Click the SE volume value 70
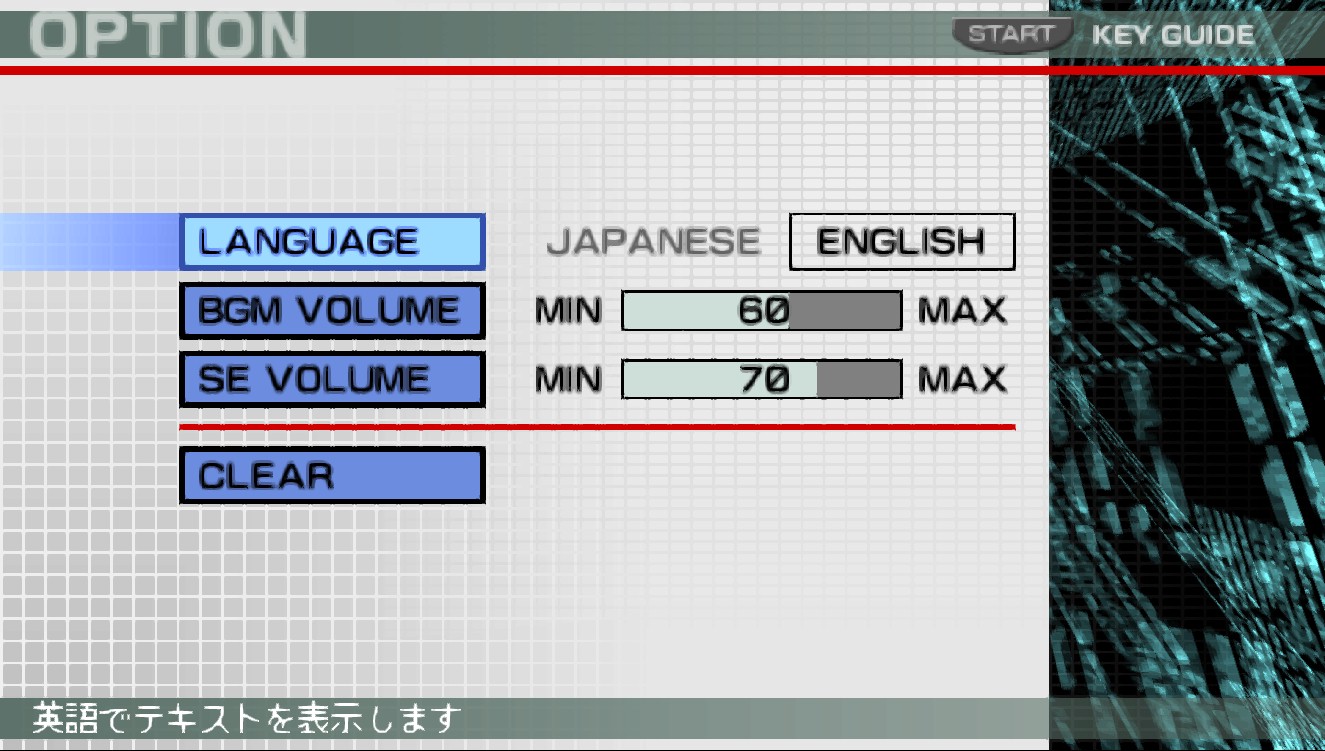Screen dimensions: 1325x751 [765, 379]
